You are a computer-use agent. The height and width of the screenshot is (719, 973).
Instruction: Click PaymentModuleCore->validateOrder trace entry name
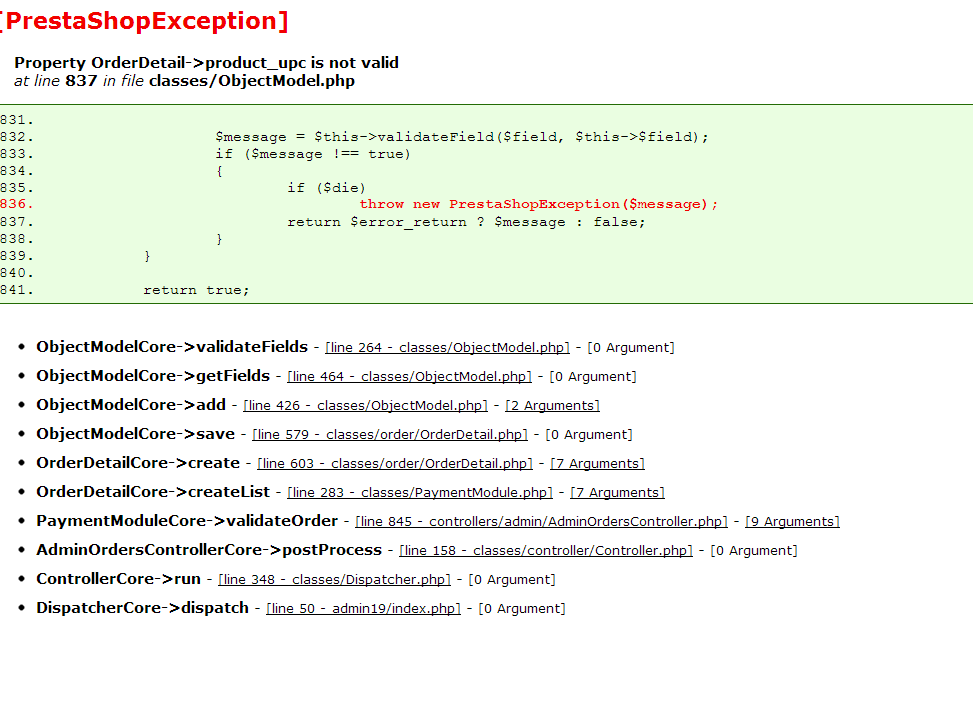pos(187,520)
